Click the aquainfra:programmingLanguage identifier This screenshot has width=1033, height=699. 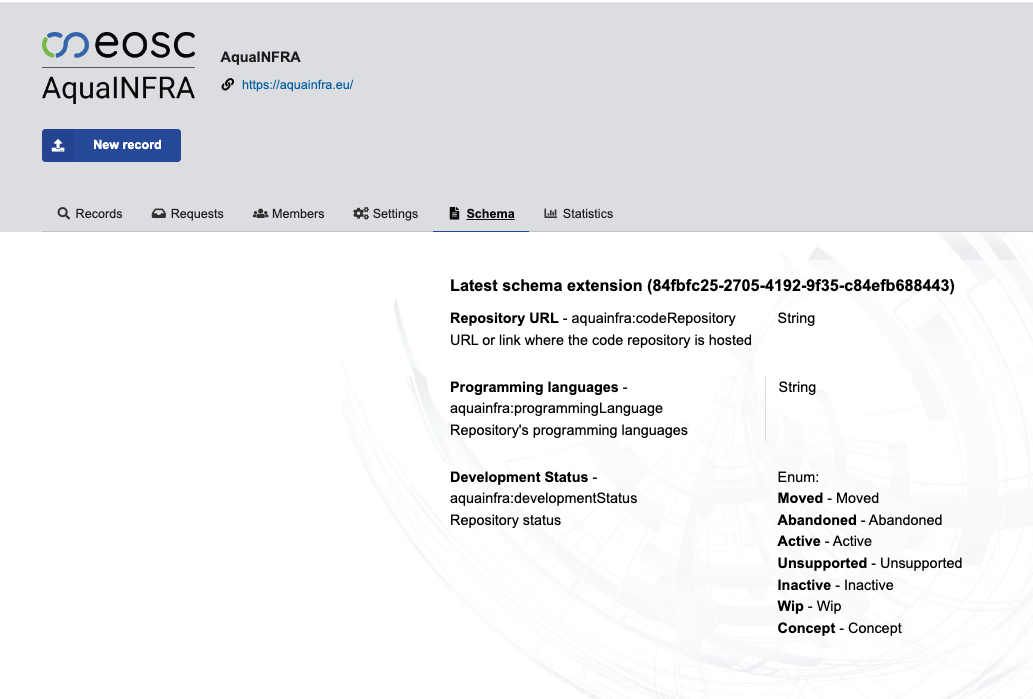[x=556, y=408]
